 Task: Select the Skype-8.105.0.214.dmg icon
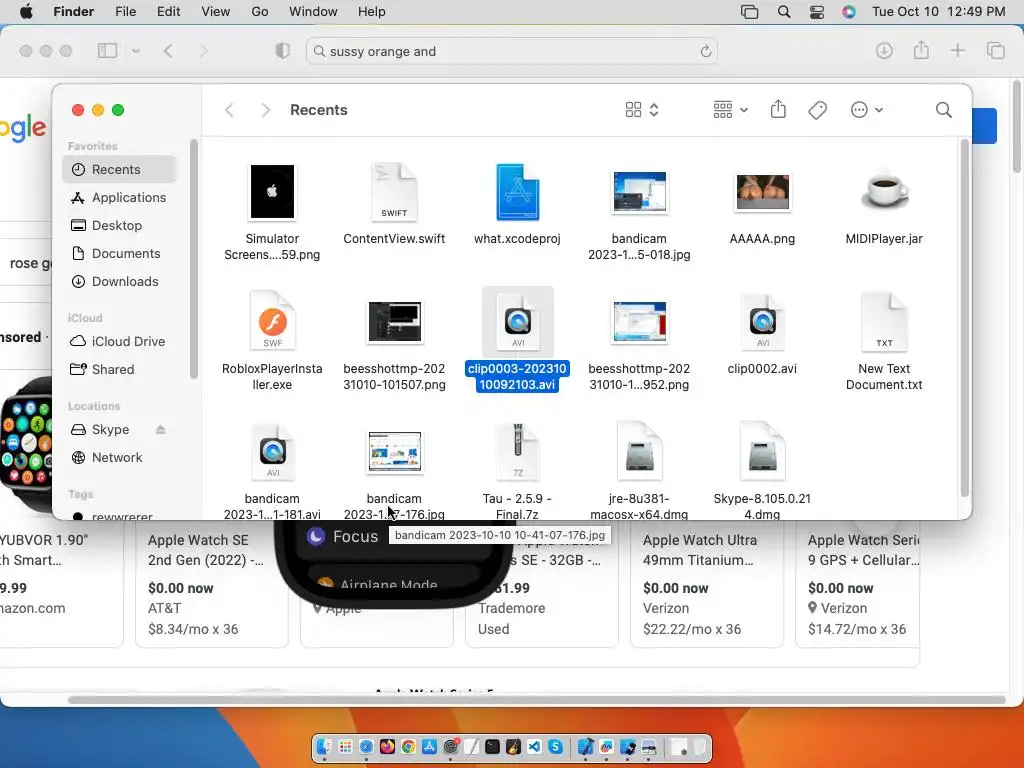(762, 452)
